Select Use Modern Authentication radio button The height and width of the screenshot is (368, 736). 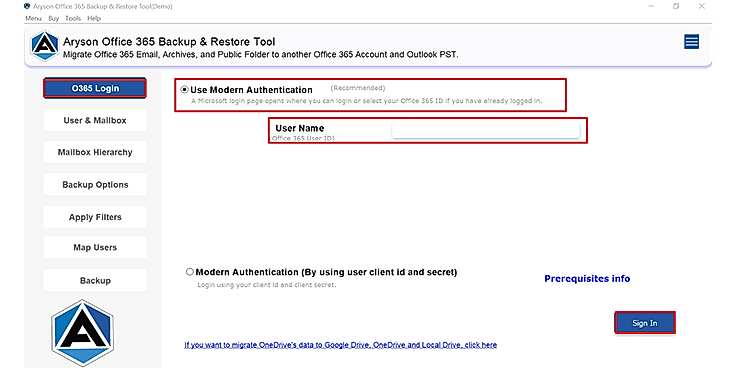184,90
